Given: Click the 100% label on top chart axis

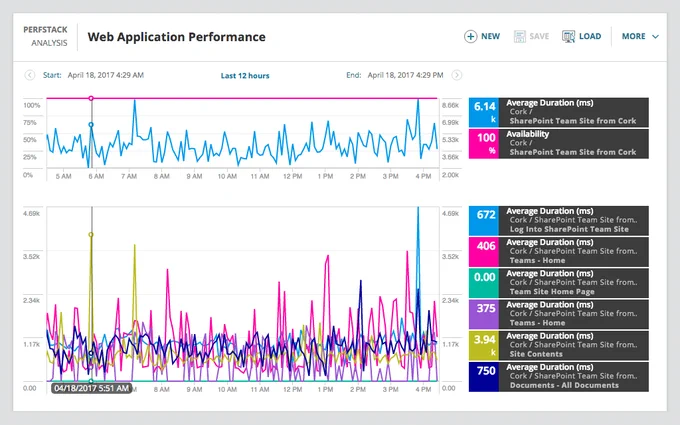Looking at the screenshot, I should click(x=32, y=105).
